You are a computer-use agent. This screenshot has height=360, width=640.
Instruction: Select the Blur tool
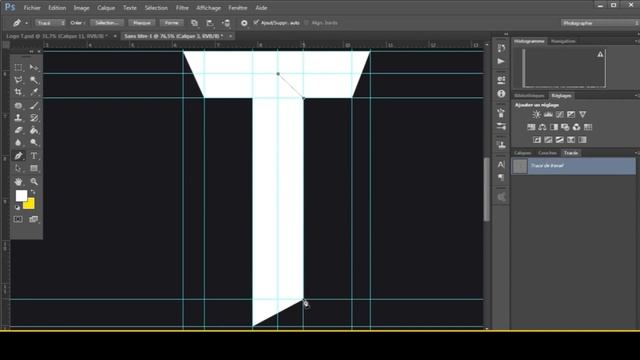click(x=18, y=142)
